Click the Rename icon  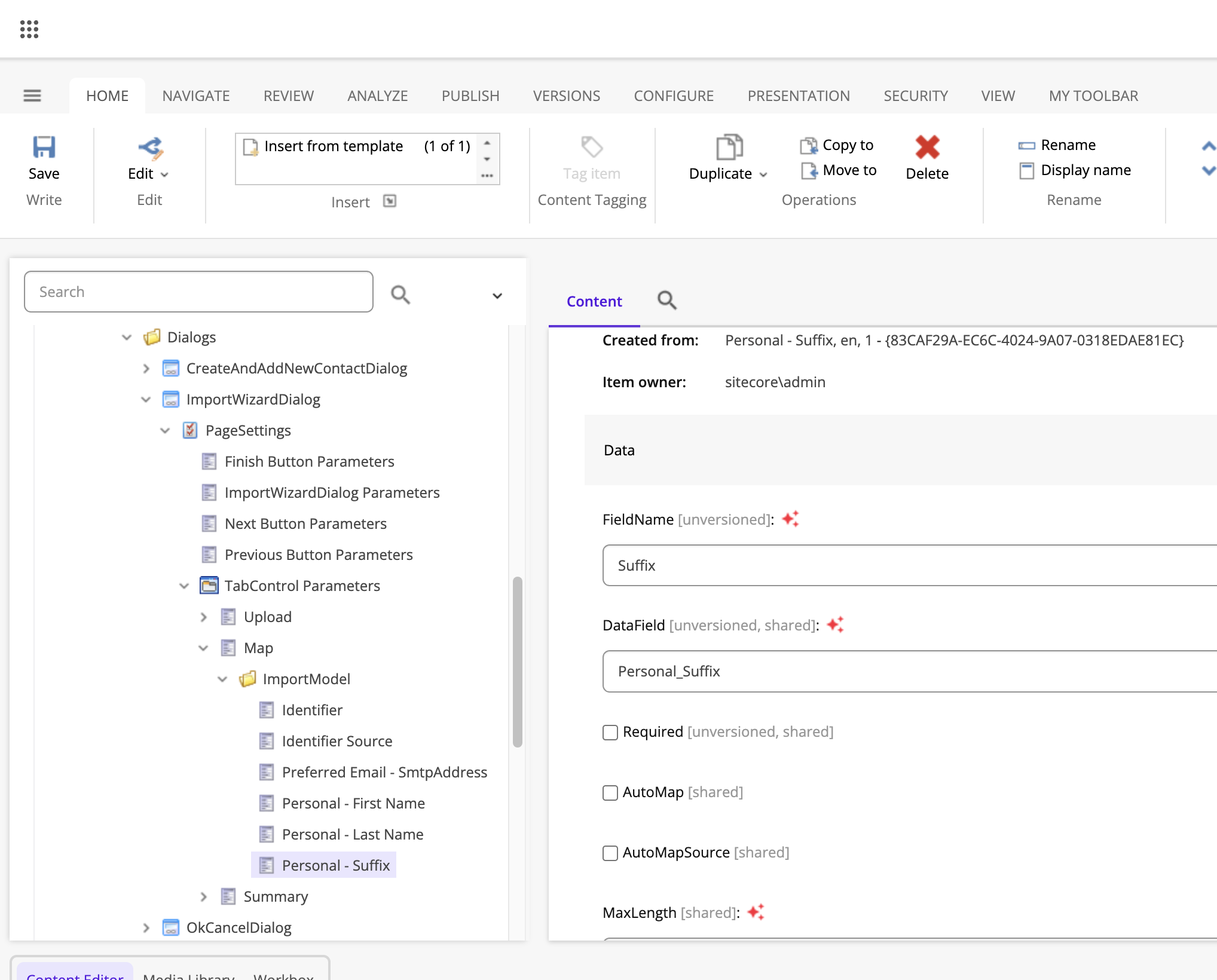point(1026,145)
